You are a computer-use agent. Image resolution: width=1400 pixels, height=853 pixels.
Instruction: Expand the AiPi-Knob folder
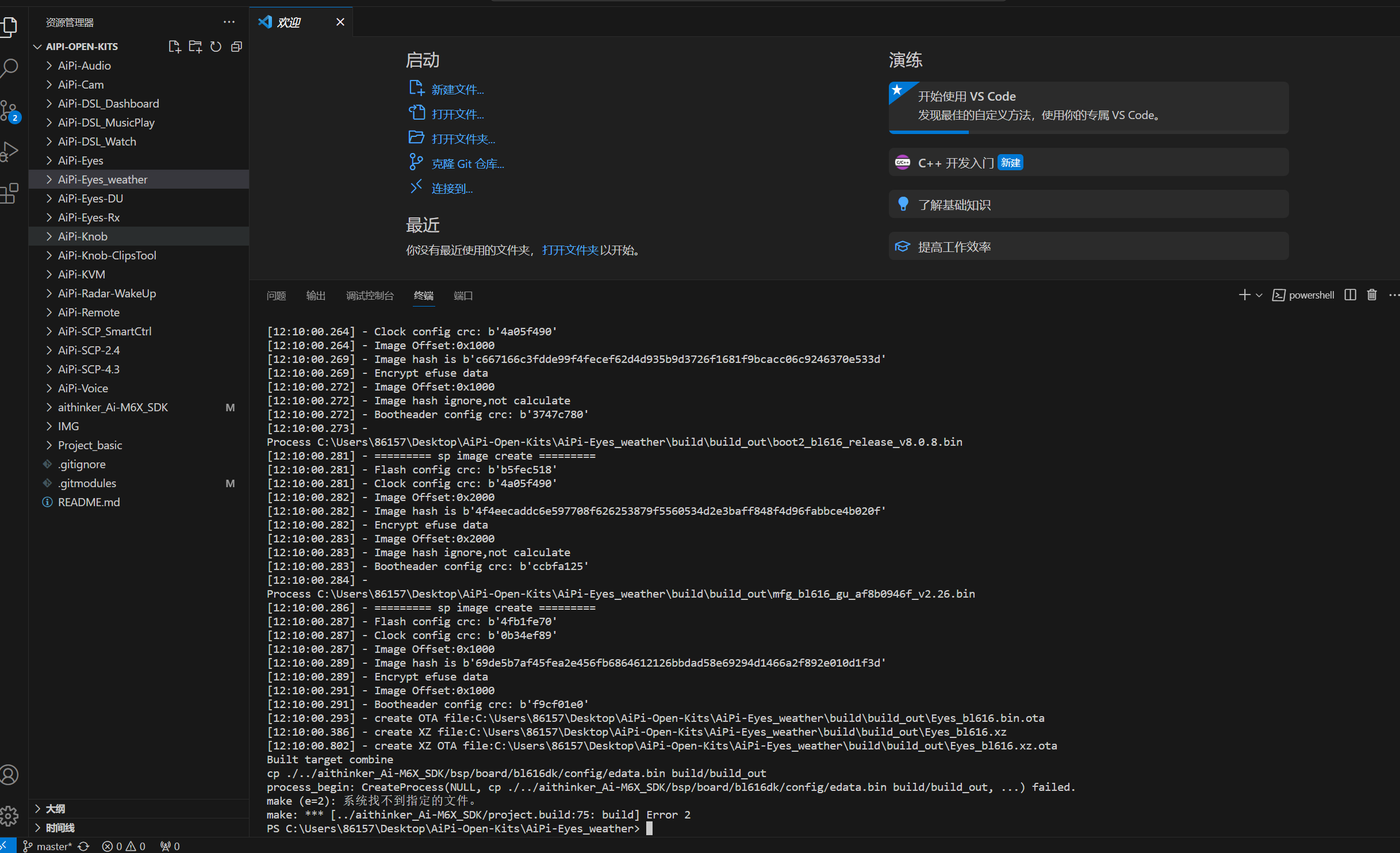139,236
